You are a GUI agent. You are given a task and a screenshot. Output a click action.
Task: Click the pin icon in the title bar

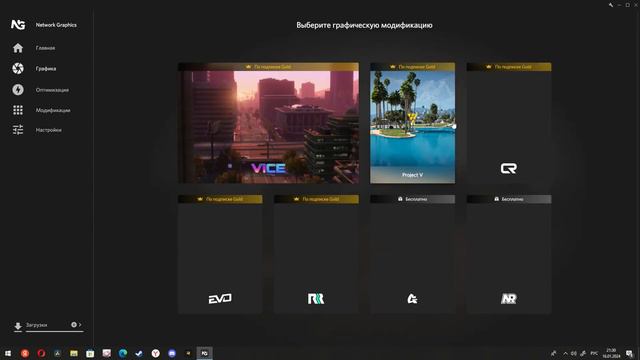point(611,5)
